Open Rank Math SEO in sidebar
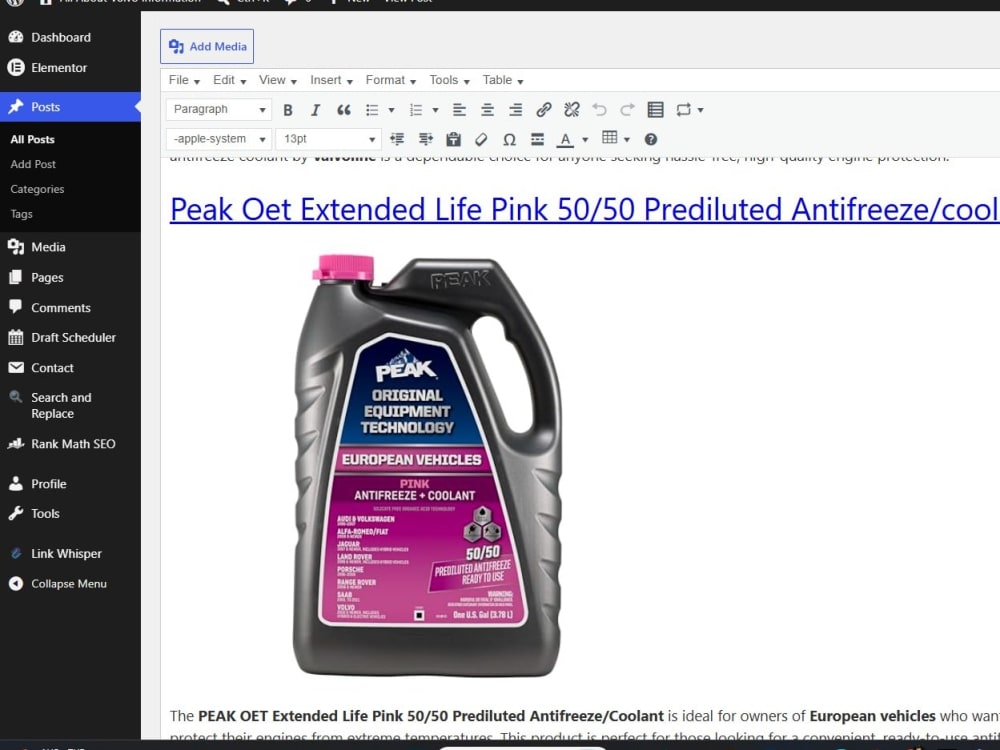This screenshot has height=750, width=1000. (x=73, y=444)
